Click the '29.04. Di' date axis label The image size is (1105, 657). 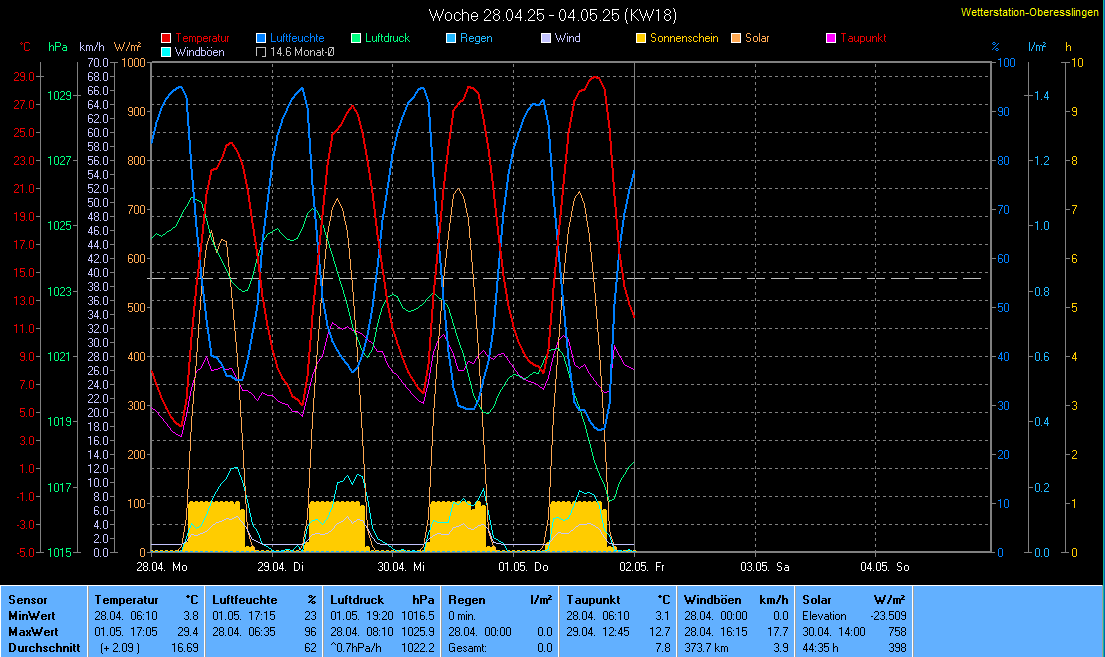click(x=280, y=567)
